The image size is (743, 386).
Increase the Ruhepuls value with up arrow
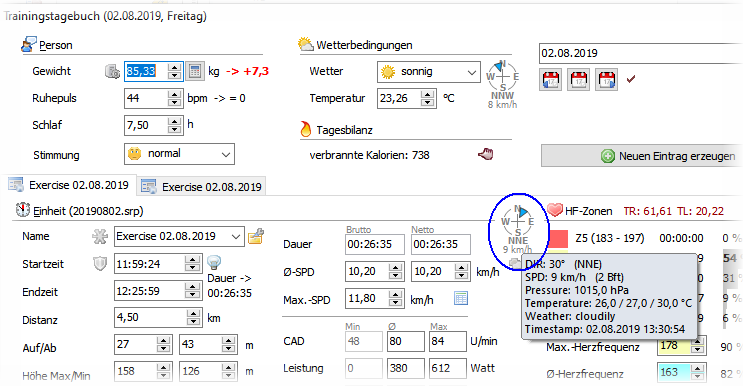tap(175, 94)
